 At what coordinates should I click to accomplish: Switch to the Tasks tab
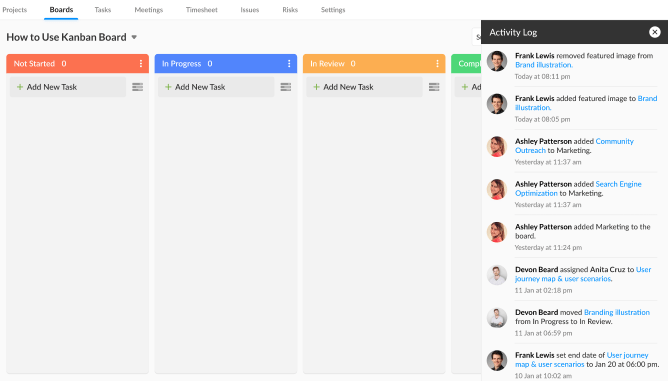tap(103, 9)
